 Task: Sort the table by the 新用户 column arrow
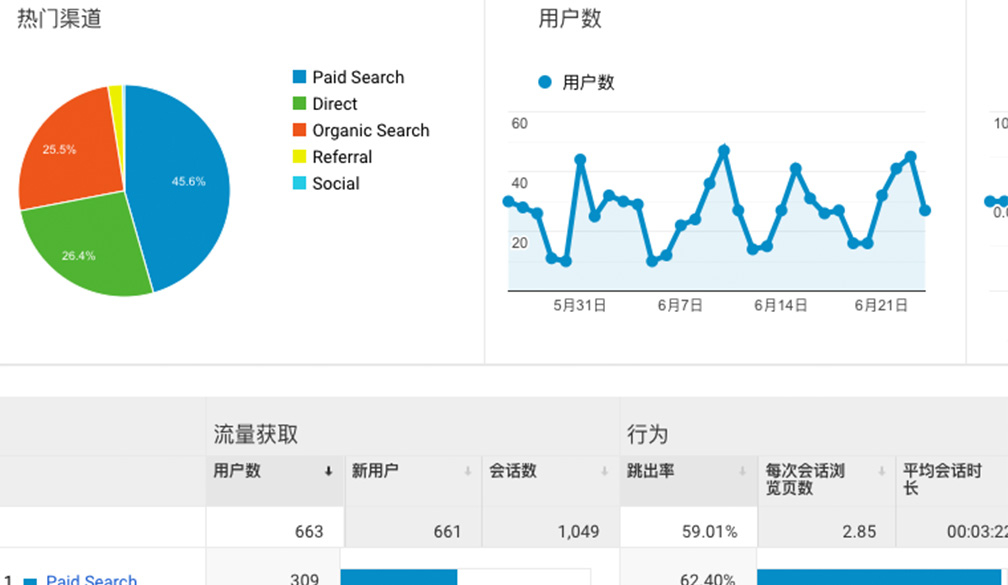[x=467, y=472]
